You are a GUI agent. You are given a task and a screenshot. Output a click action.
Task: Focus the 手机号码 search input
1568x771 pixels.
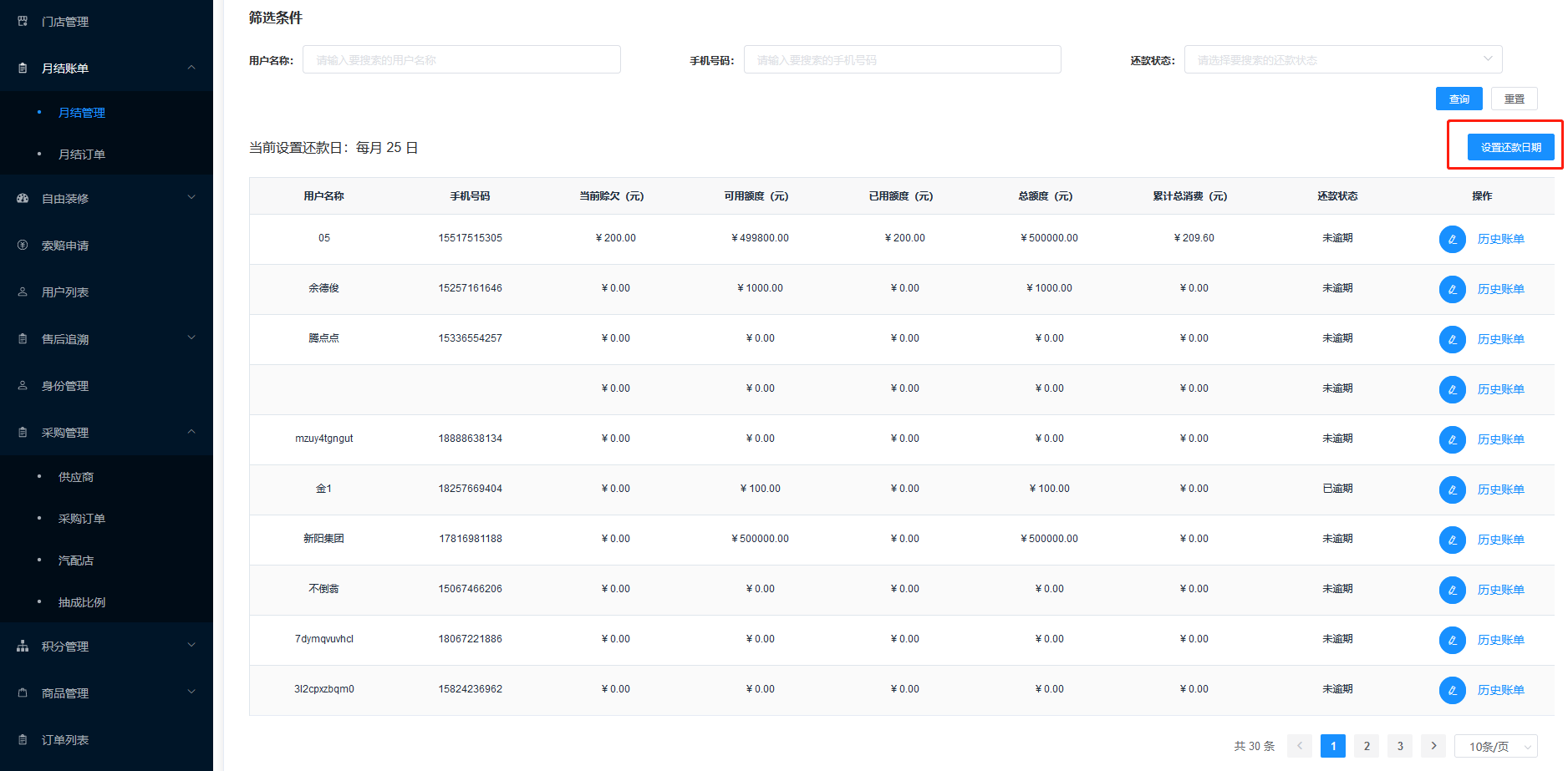pos(903,59)
